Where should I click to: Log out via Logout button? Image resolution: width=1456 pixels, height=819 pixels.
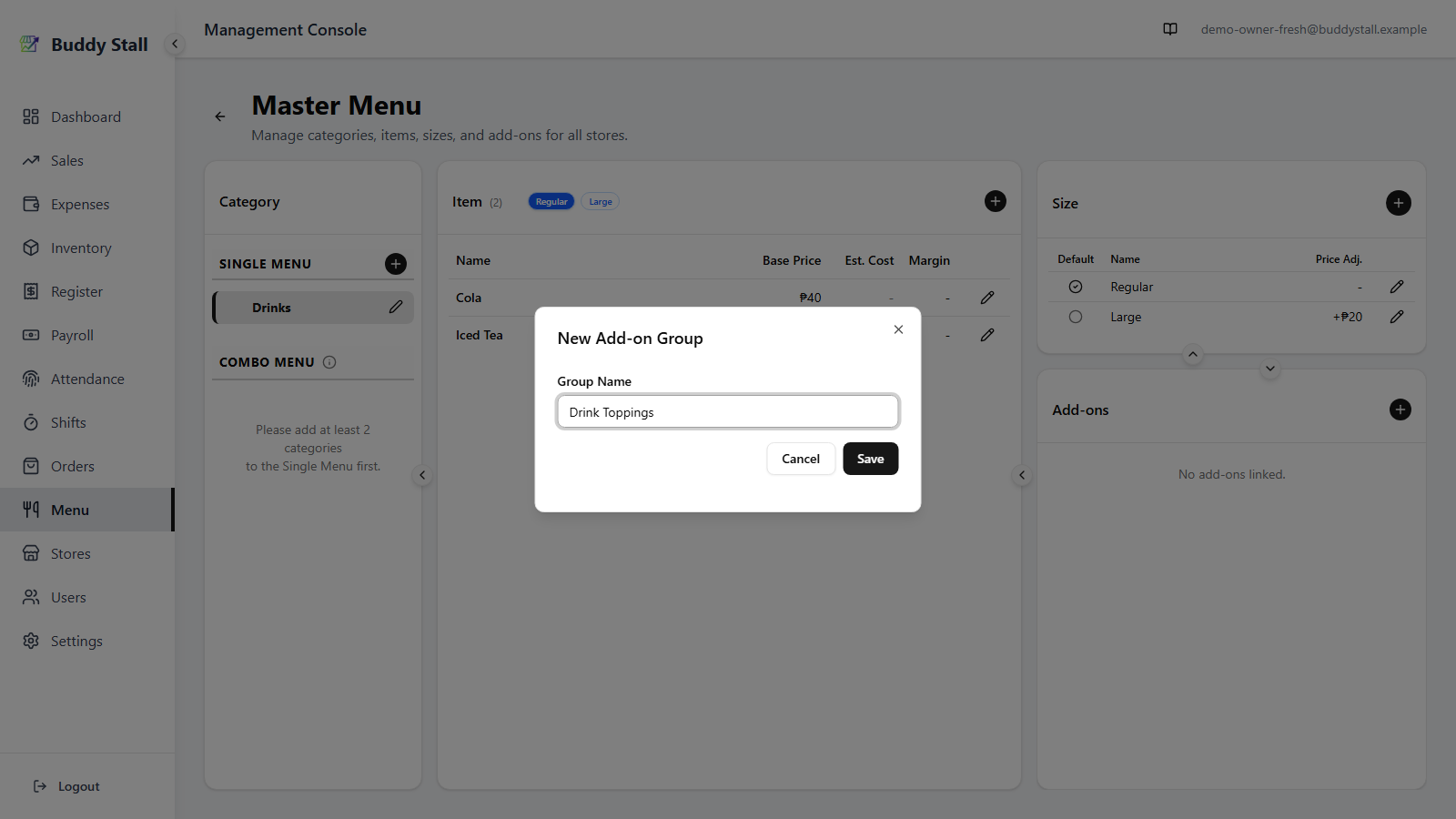coord(67,786)
